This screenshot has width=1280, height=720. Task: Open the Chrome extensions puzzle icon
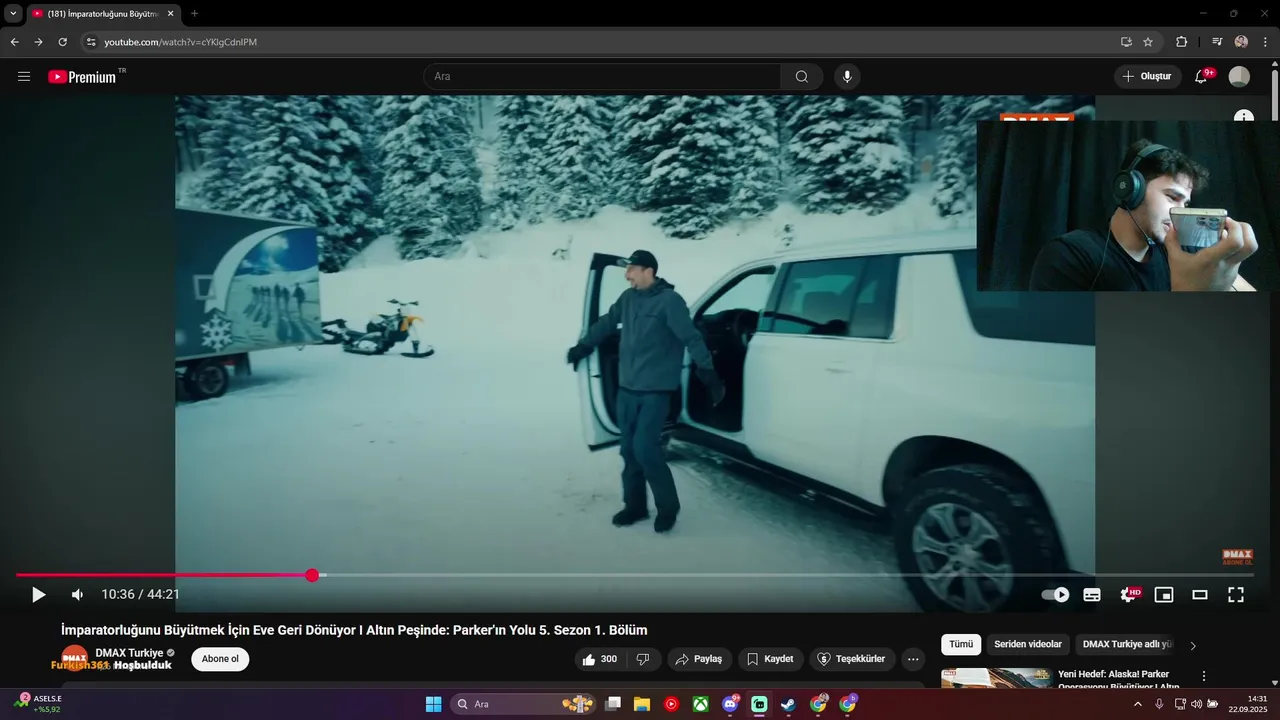(1181, 42)
